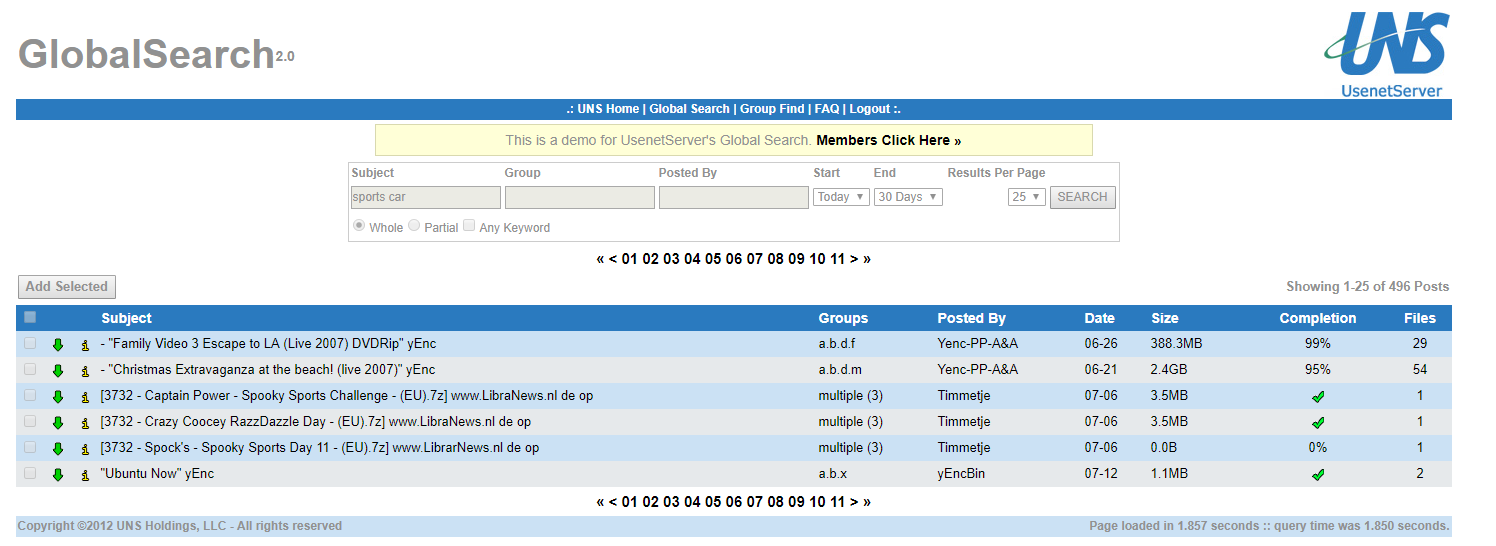
Task: Click "Ubuntu Now" yEnc subject text
Action: (157, 474)
